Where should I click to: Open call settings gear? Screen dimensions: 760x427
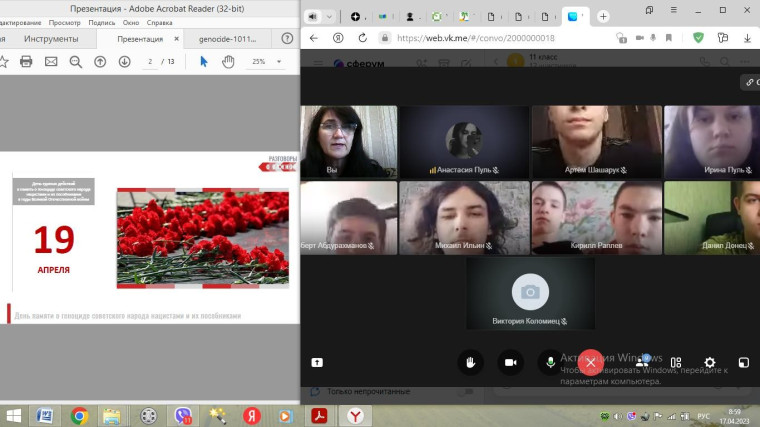coord(710,363)
